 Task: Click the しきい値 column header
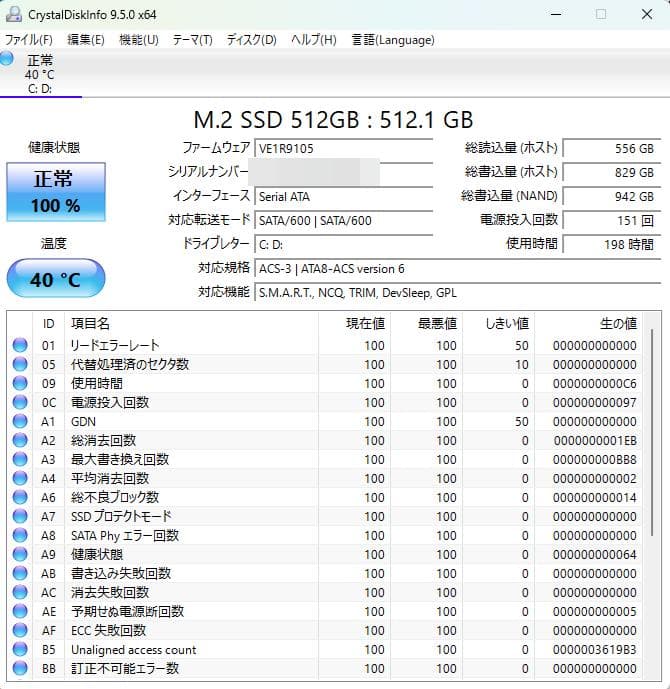tap(499, 324)
